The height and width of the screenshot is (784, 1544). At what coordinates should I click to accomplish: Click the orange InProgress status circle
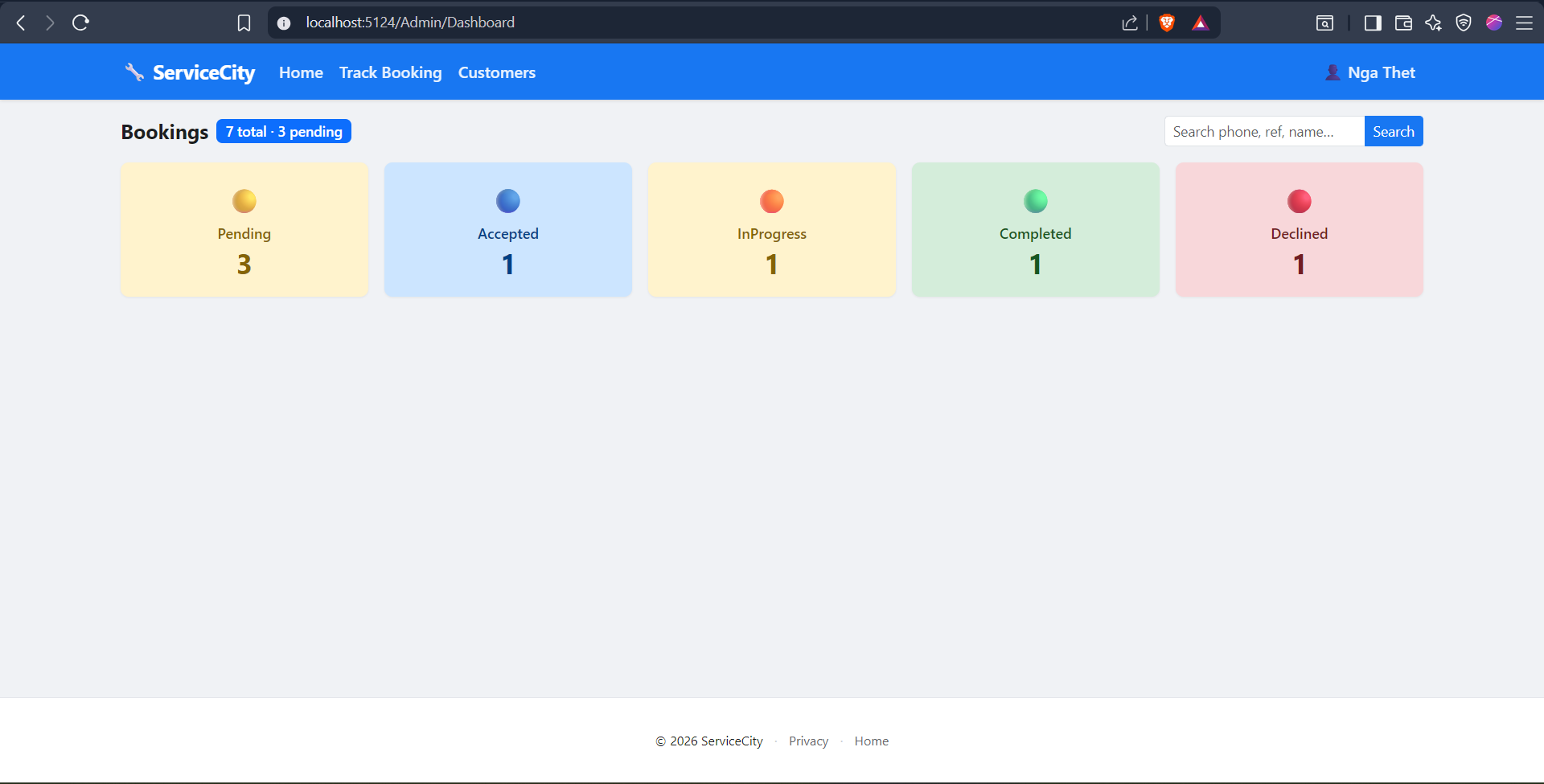pos(772,201)
